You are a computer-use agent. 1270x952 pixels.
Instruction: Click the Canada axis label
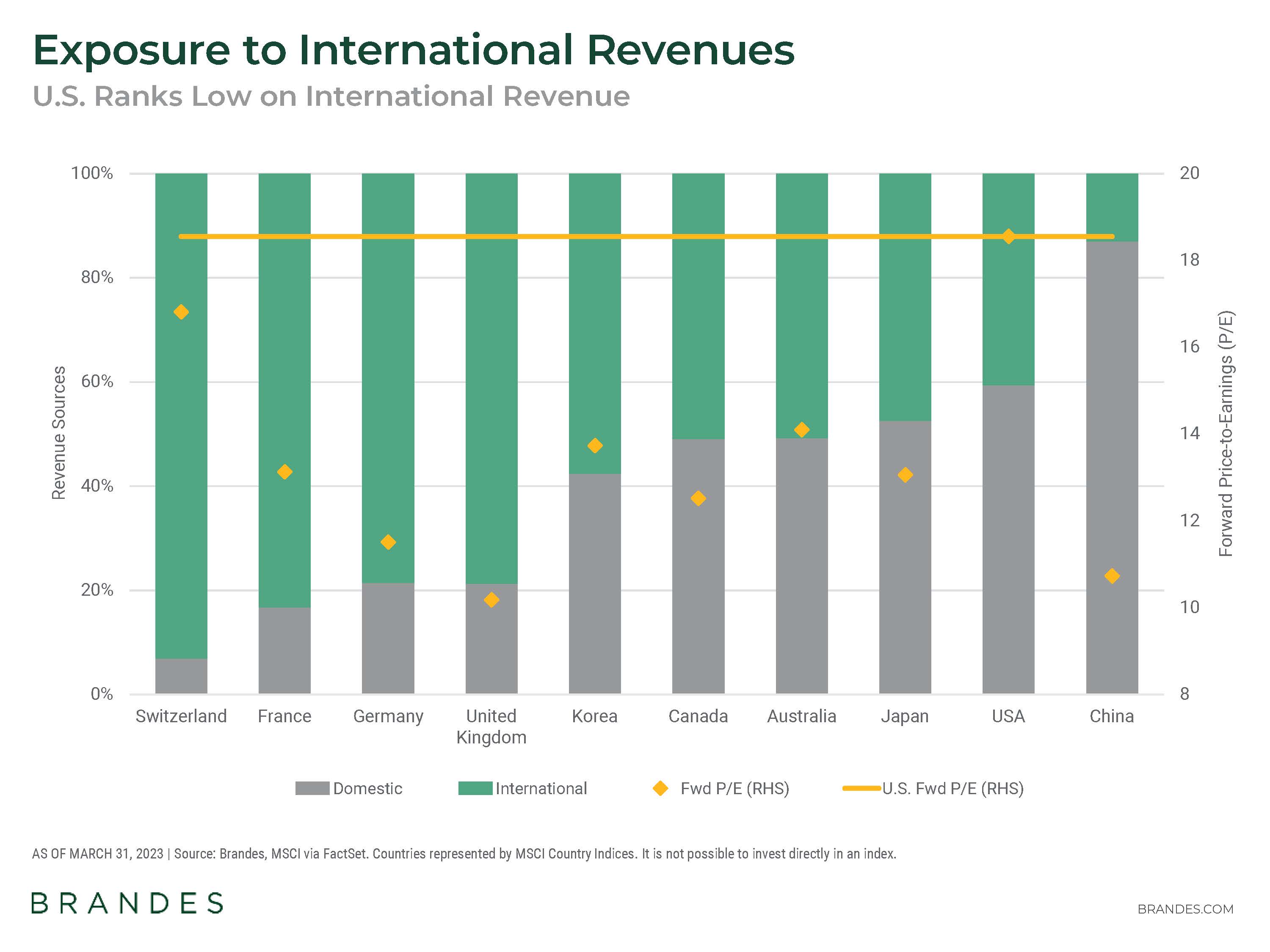pos(698,716)
